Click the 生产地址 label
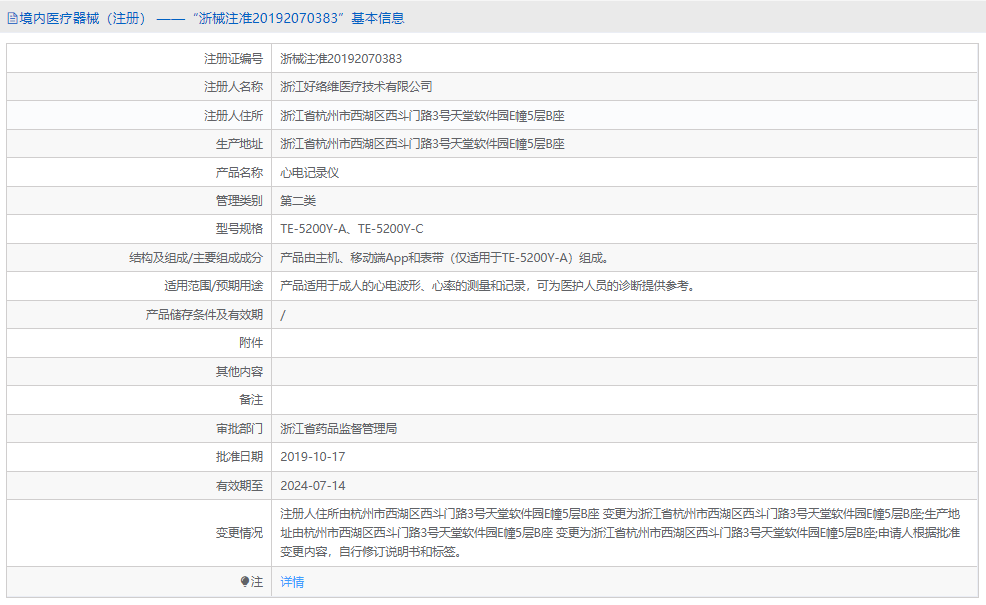986x605 pixels. coord(239,144)
